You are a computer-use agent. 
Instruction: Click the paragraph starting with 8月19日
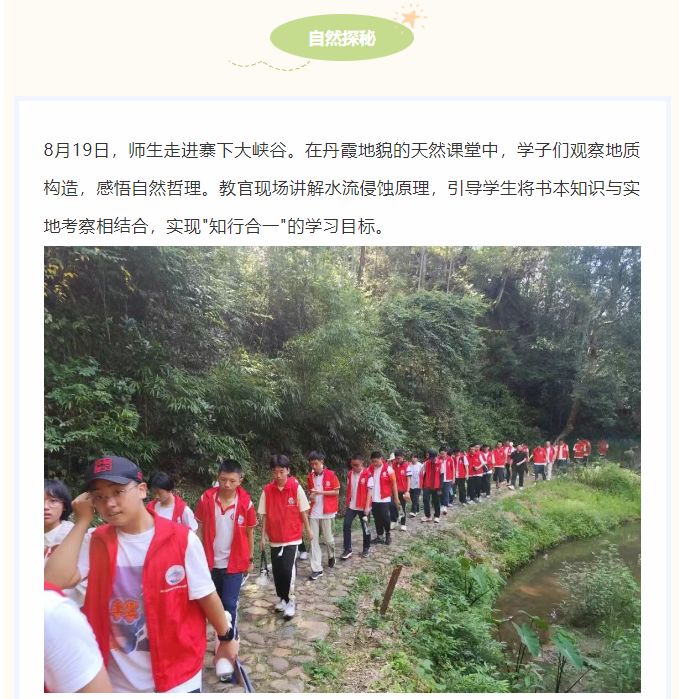[342, 188]
